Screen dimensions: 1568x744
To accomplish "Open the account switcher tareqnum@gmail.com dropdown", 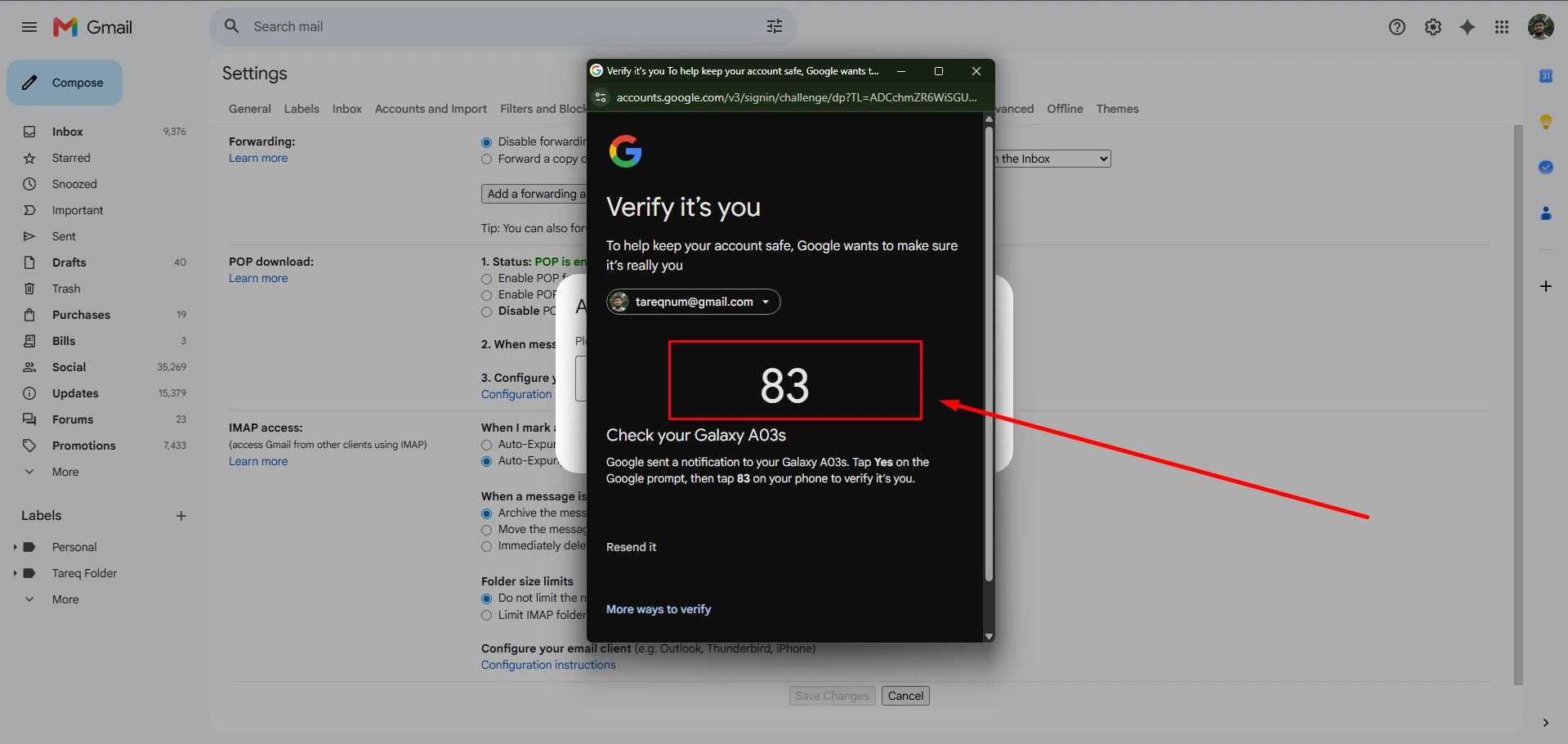I will [693, 302].
